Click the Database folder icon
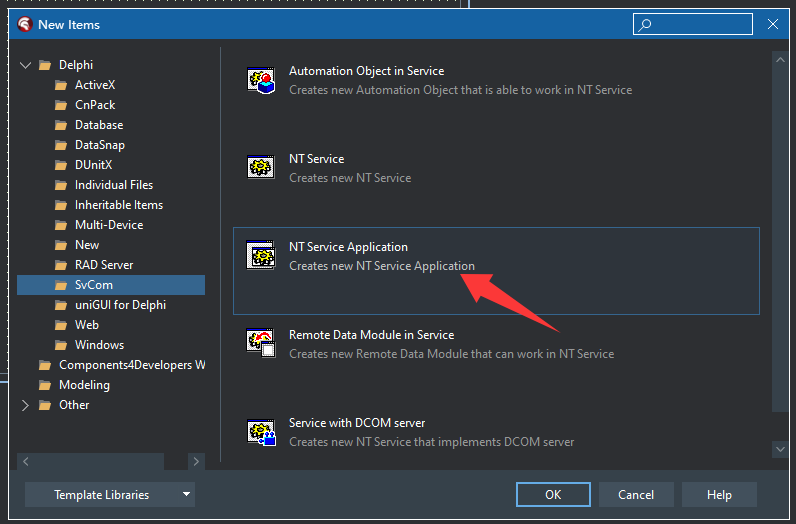 61,125
